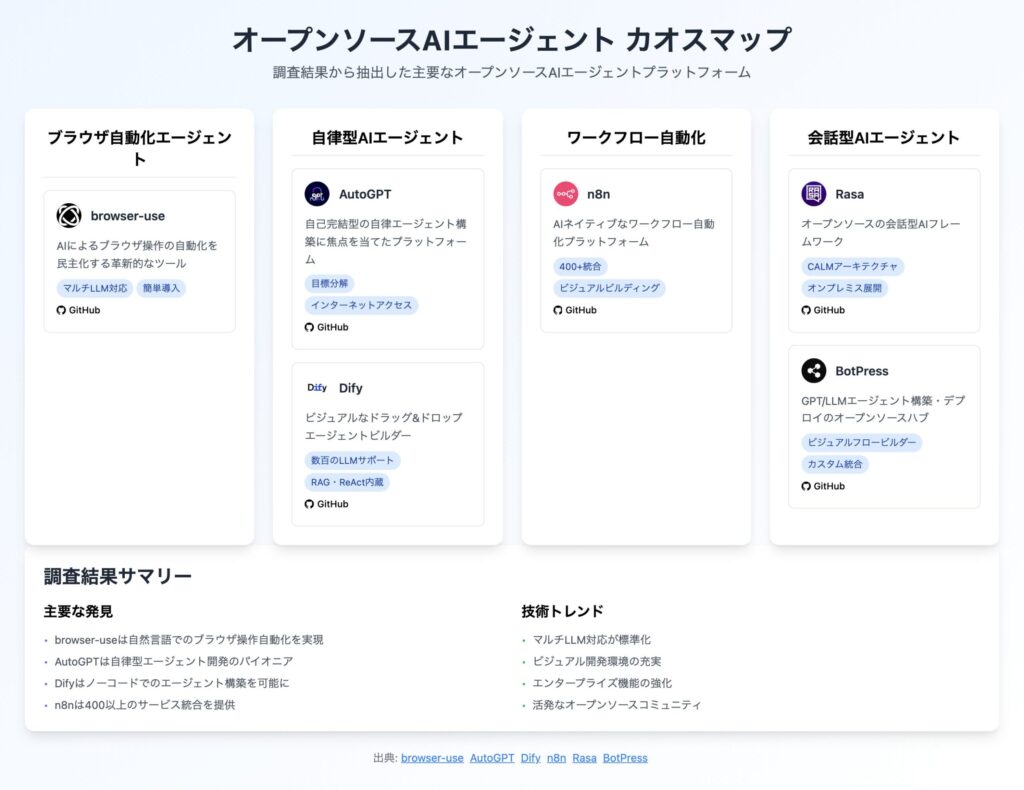Viewport: 1024px width, 790px height.
Task: Click the BotPress card title
Action: click(x=861, y=371)
